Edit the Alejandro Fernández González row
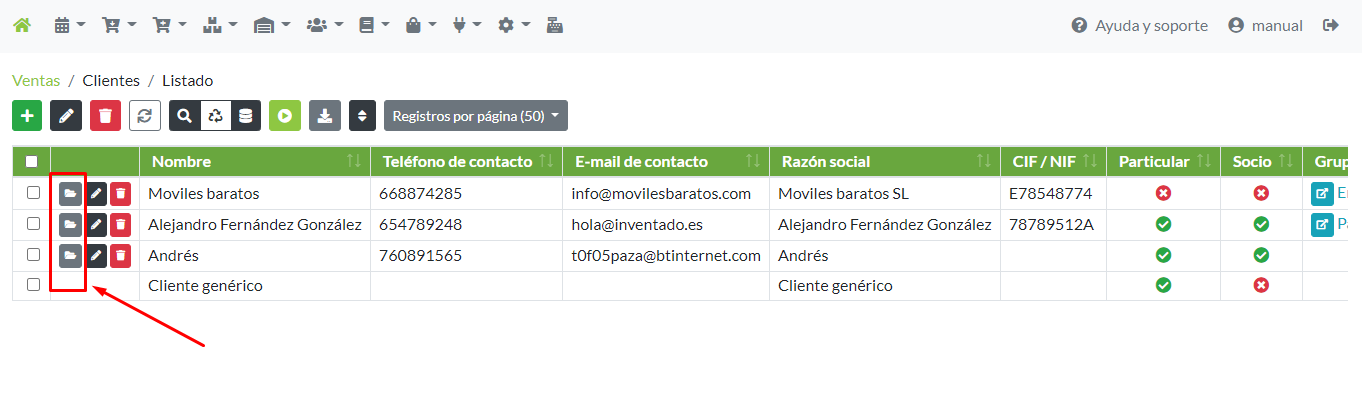The image size is (1362, 405). click(x=96, y=225)
